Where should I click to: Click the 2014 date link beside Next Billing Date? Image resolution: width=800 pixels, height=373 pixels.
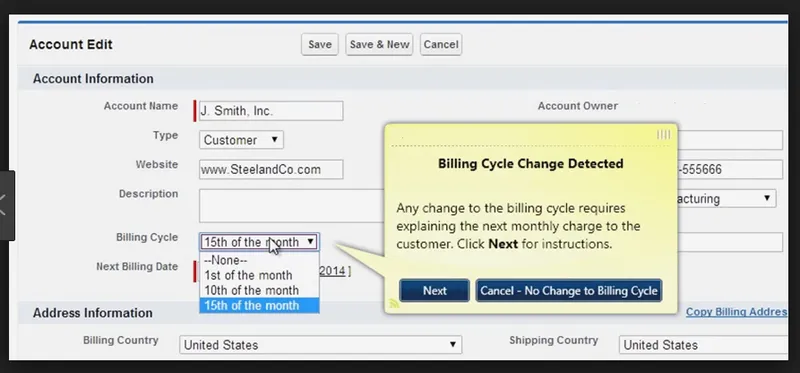coord(333,271)
